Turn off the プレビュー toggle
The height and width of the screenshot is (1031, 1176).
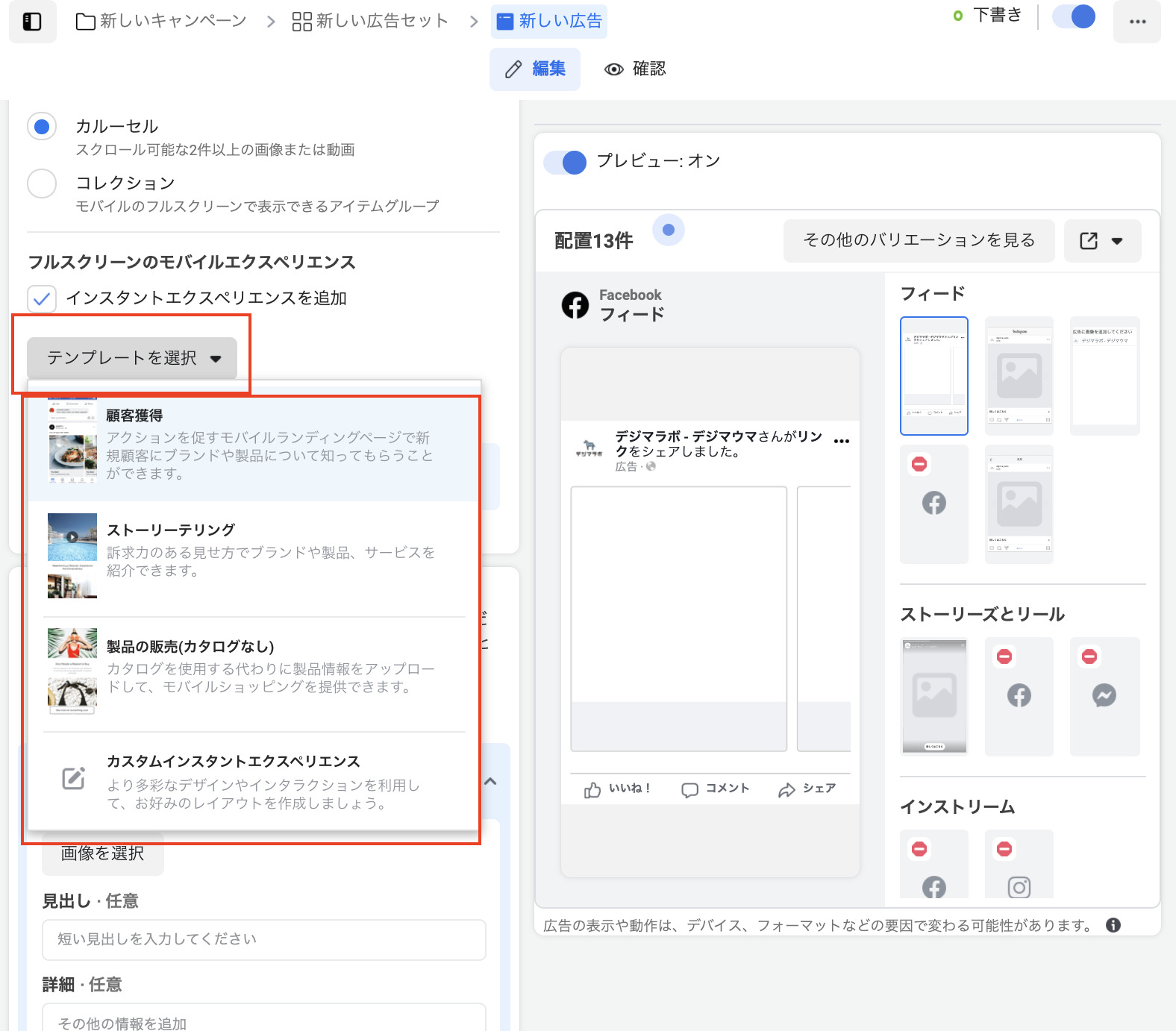click(x=565, y=162)
